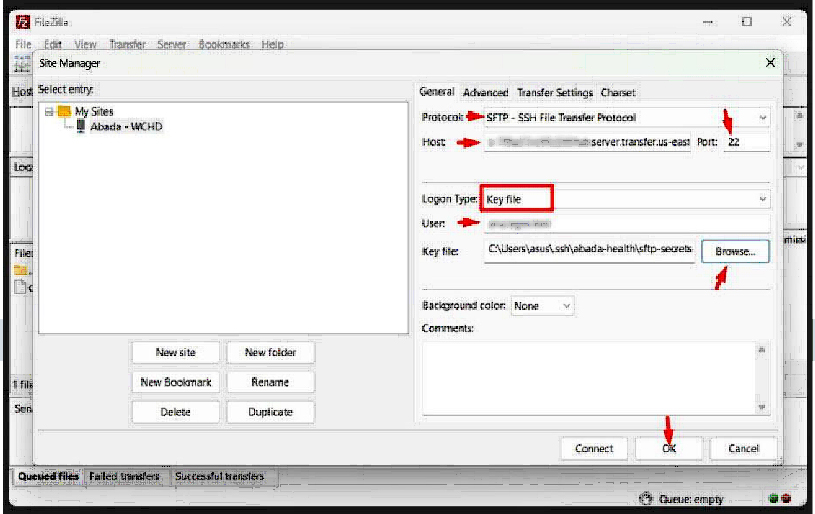Focus the User input field
Image resolution: width=815 pixels, height=514 pixels.
(x=627, y=224)
